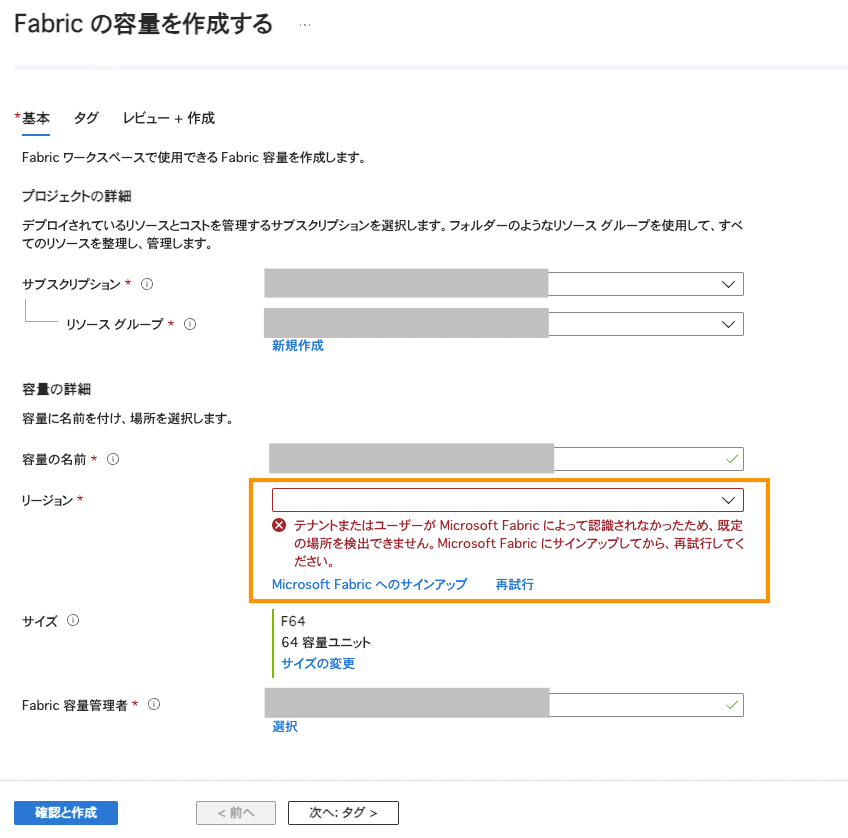Click info icon next to Fabric 容量管理者
The width and height of the screenshot is (848, 838).
coord(154,705)
